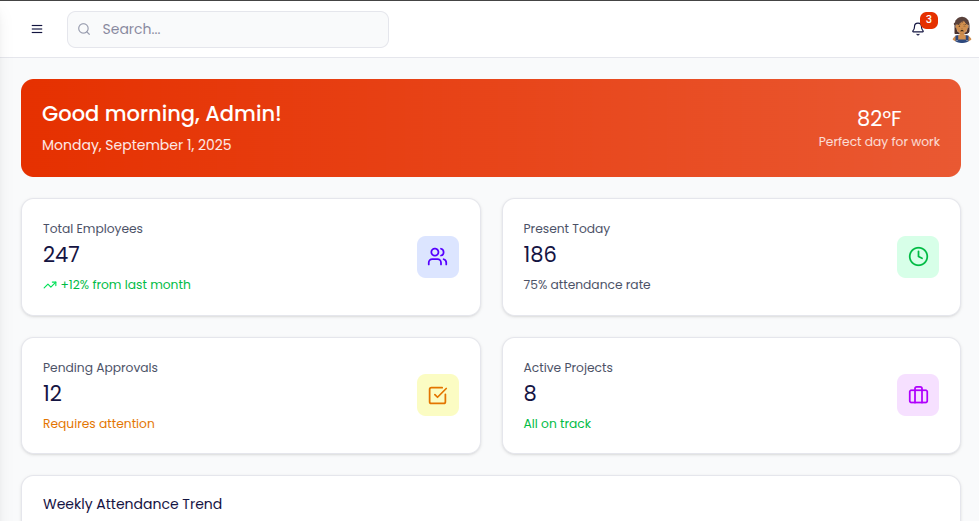Select the Active Projects card title
Viewport: 979px width, 521px height.
pos(568,367)
